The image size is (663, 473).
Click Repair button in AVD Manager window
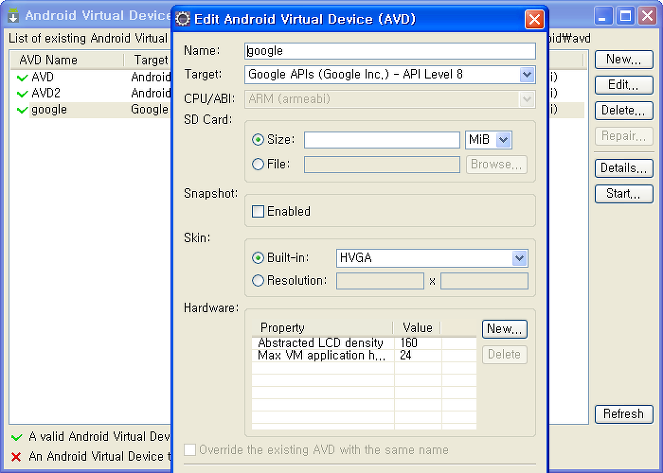[624, 136]
